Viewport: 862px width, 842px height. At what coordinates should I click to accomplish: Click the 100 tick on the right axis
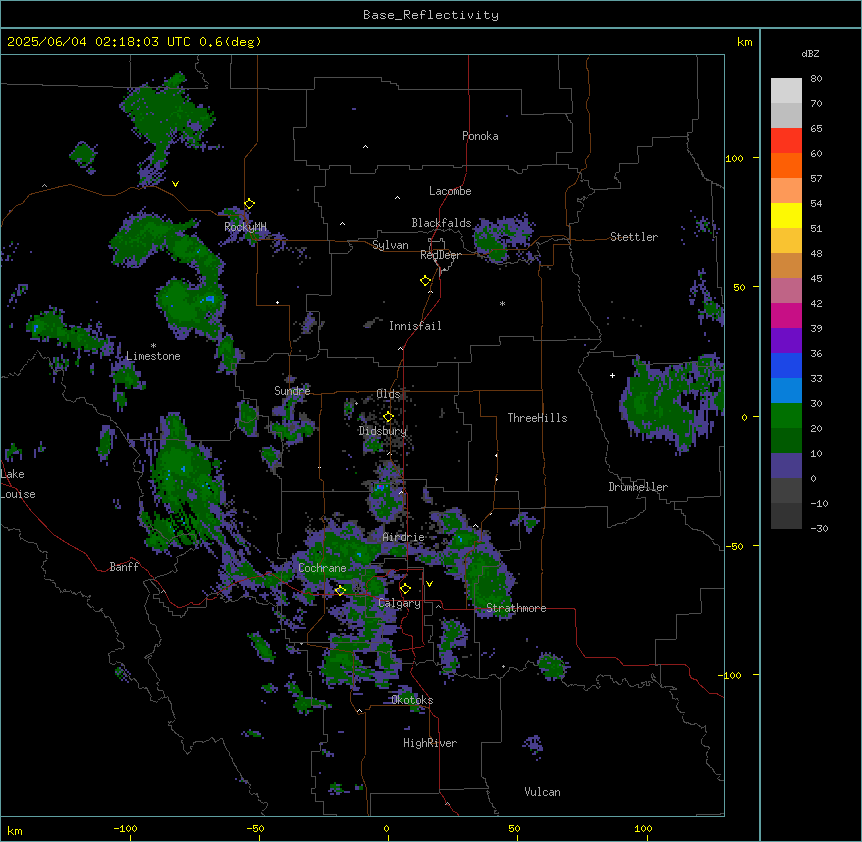click(x=734, y=158)
